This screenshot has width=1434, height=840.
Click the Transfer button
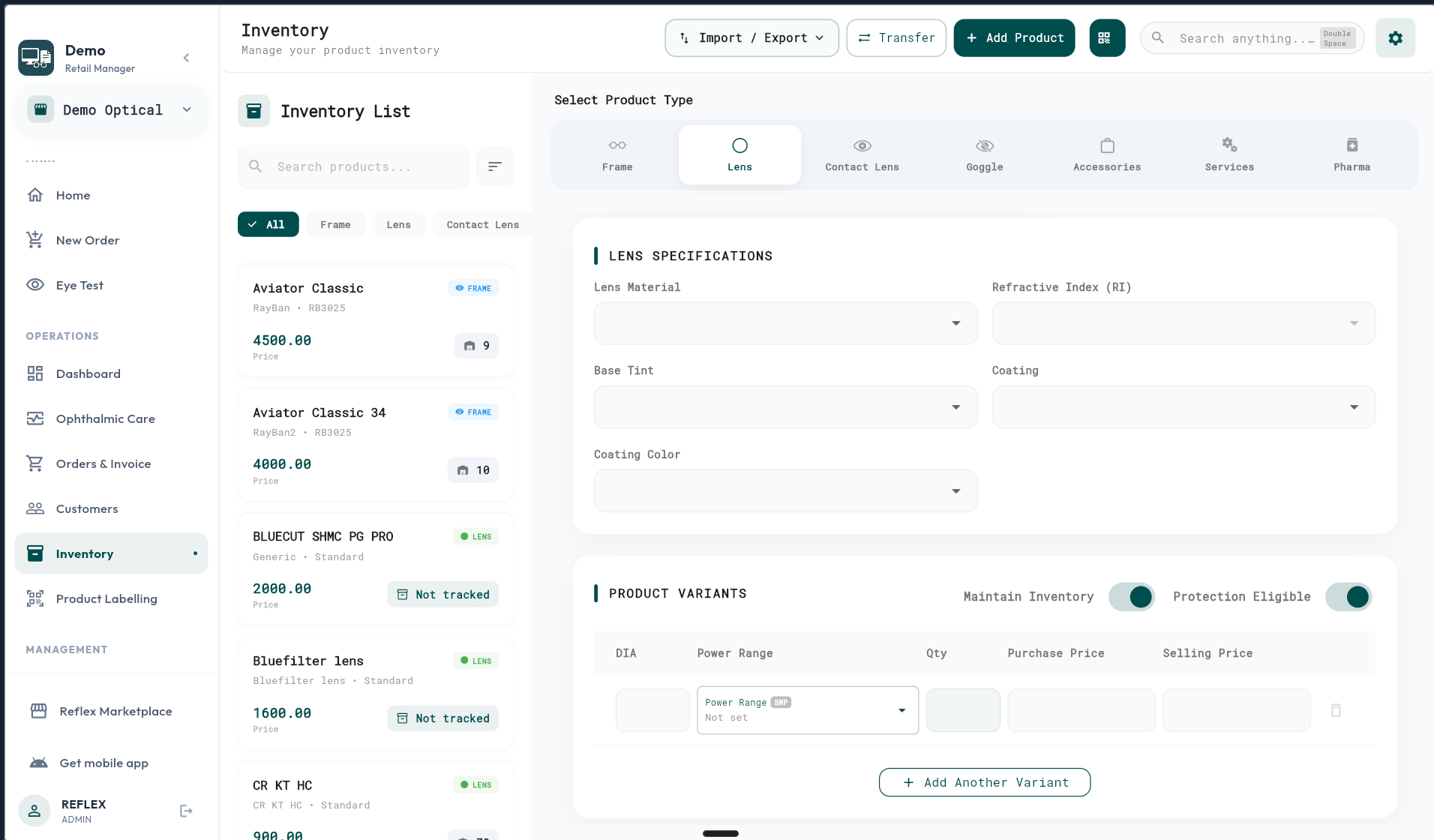coord(896,37)
